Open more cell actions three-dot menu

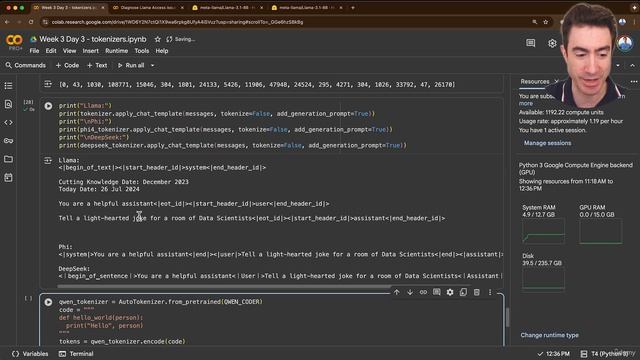coord(490,292)
